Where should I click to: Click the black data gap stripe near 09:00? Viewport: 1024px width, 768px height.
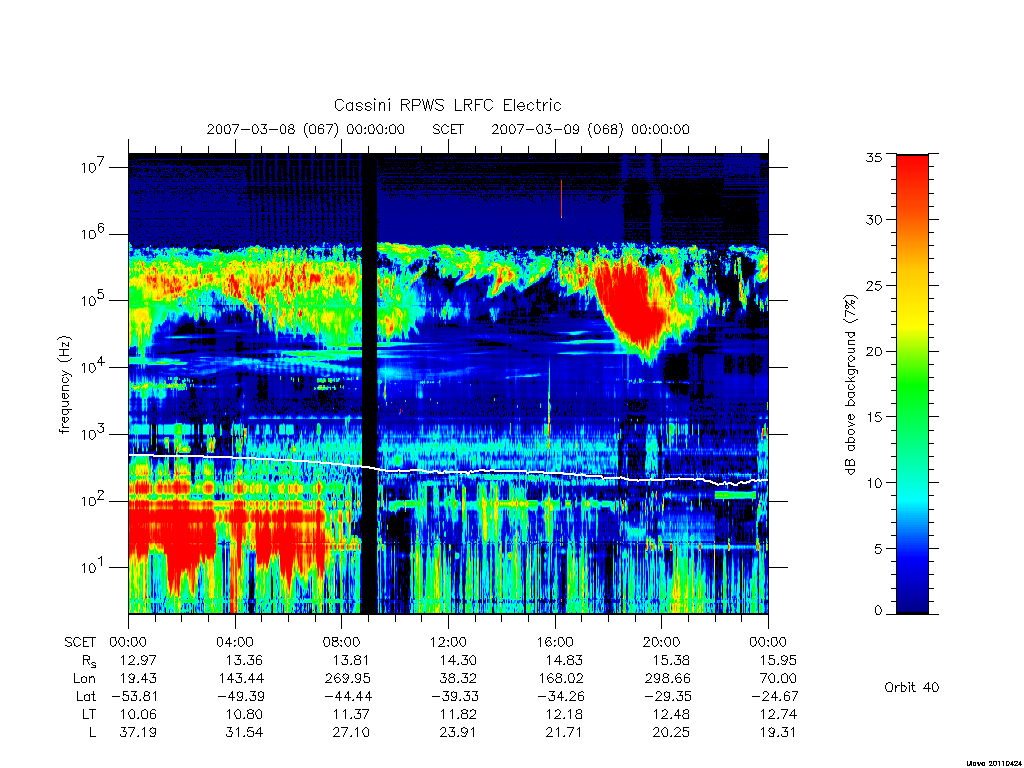[370, 384]
